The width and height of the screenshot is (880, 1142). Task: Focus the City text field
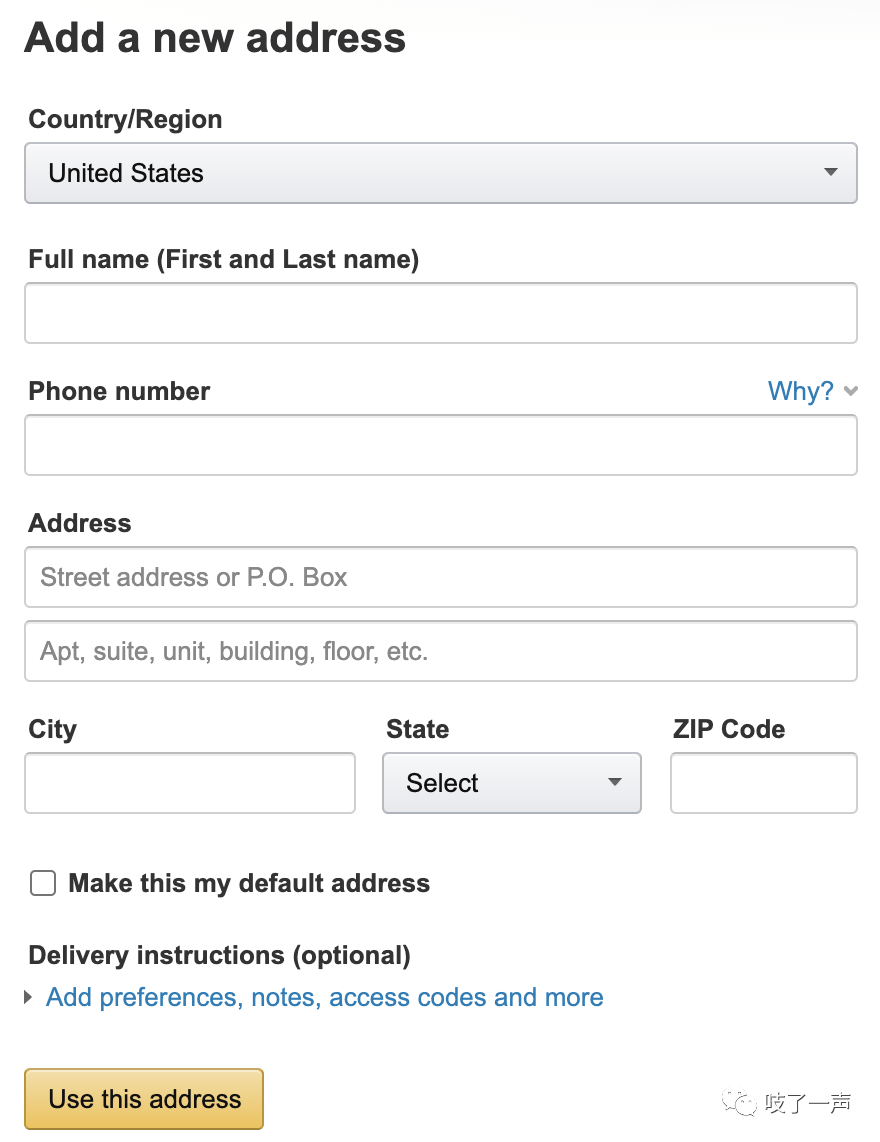pyautogui.click(x=190, y=783)
